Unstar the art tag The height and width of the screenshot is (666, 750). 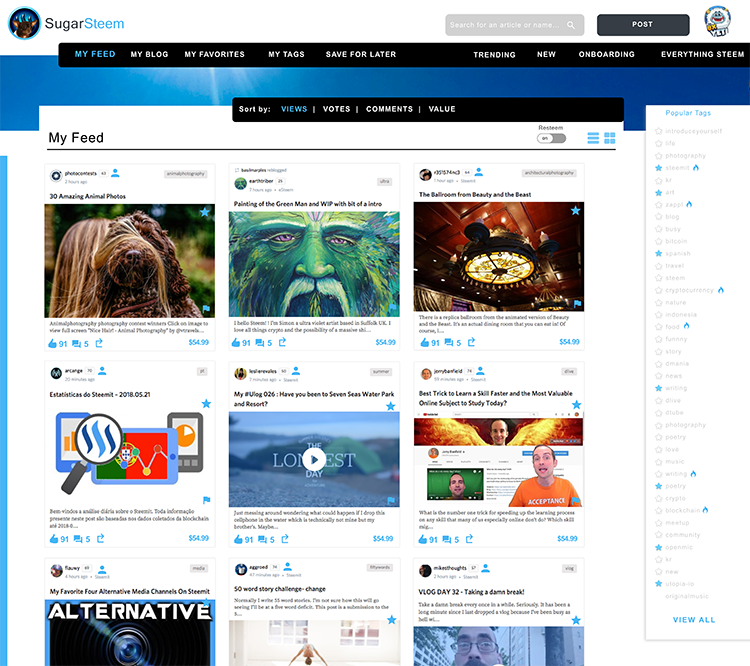[x=659, y=192]
